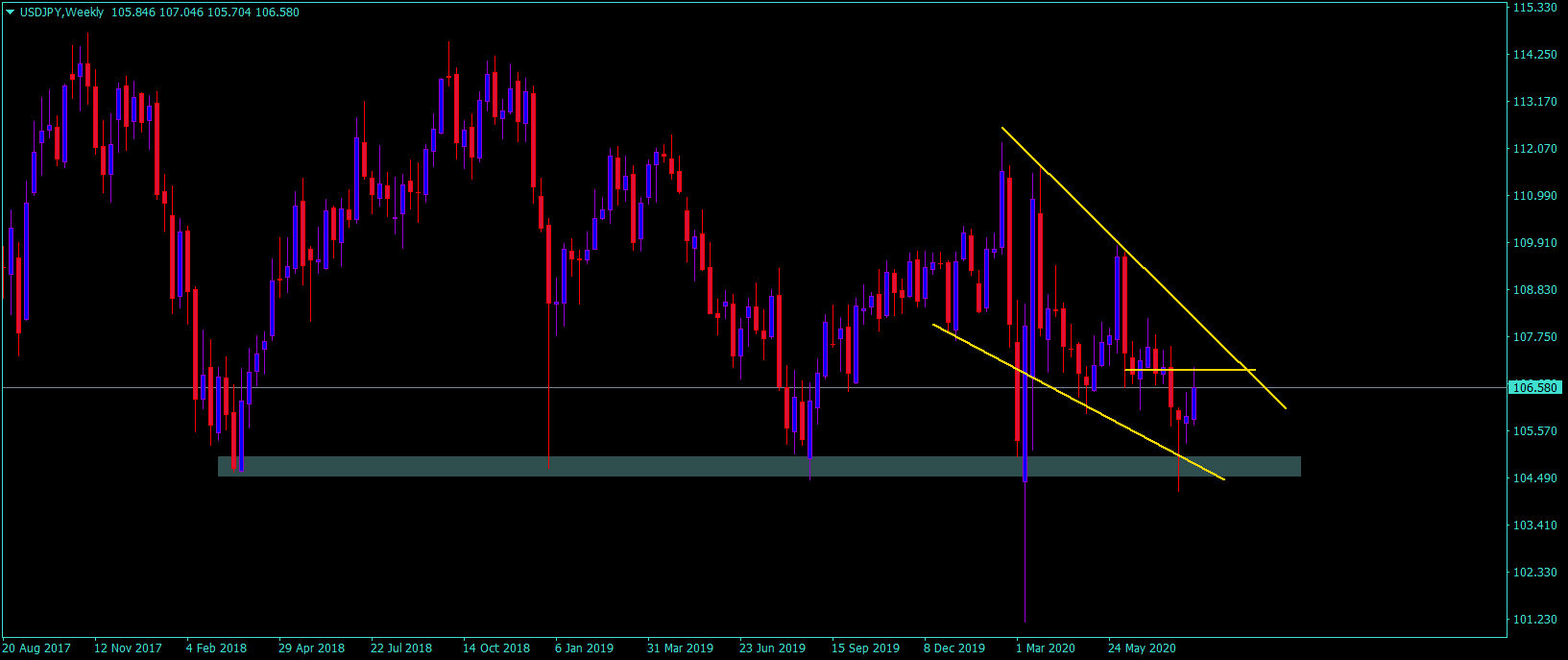Click the 31 Mar 2019 date label
The image size is (1568, 660).
coord(680,648)
